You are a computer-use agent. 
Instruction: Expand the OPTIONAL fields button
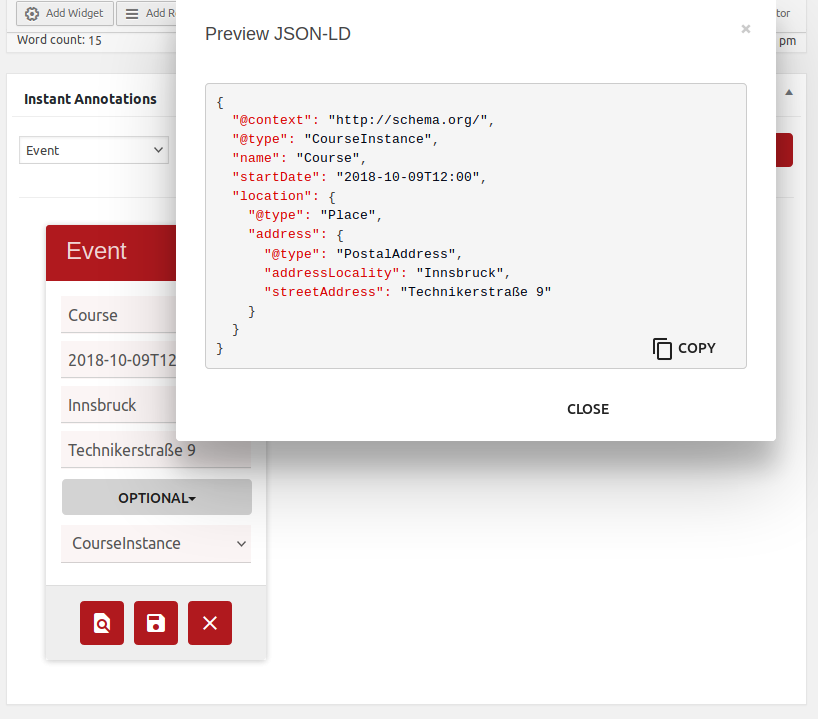tap(157, 498)
